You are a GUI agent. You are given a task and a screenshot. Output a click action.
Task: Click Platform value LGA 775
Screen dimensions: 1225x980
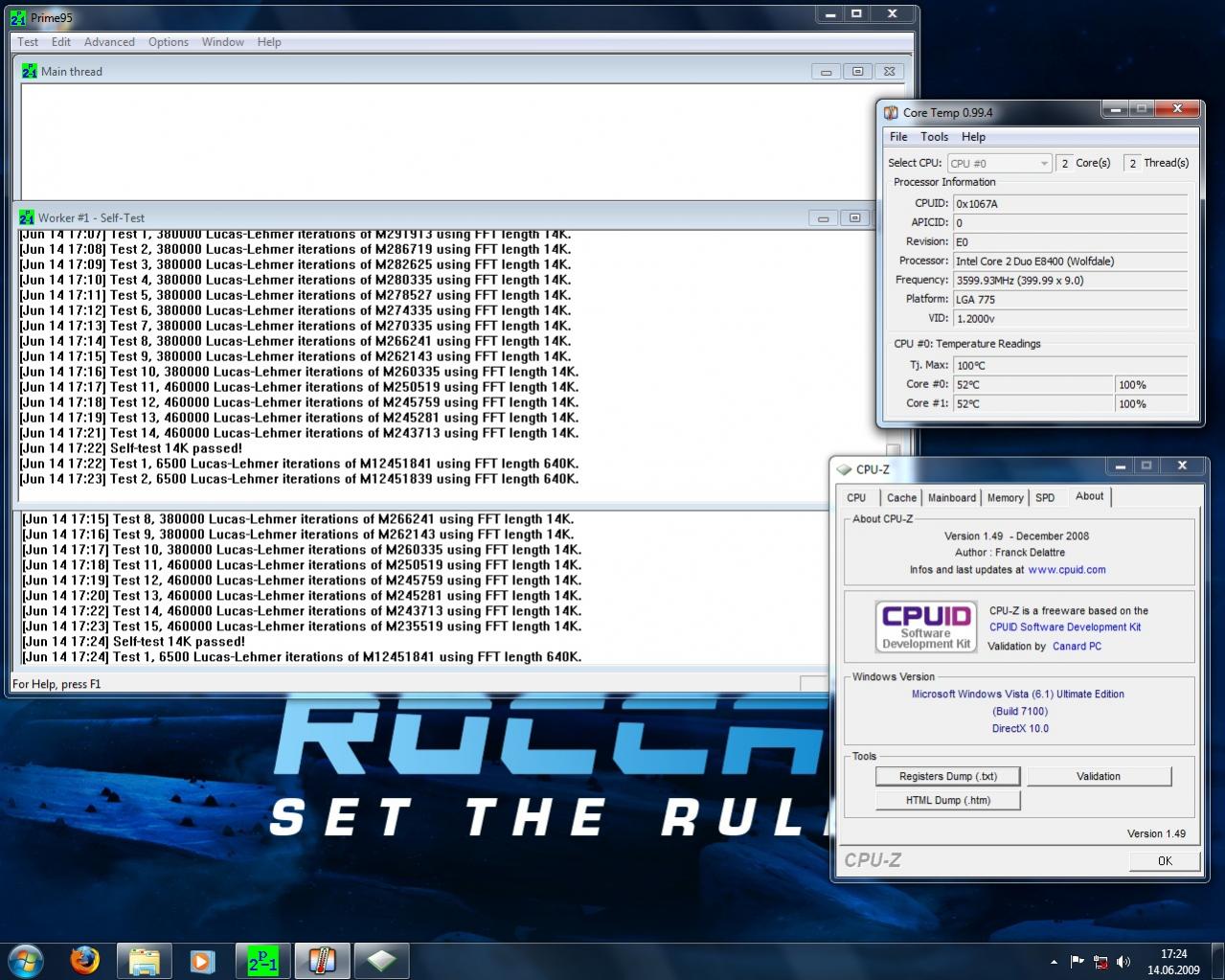click(1070, 299)
